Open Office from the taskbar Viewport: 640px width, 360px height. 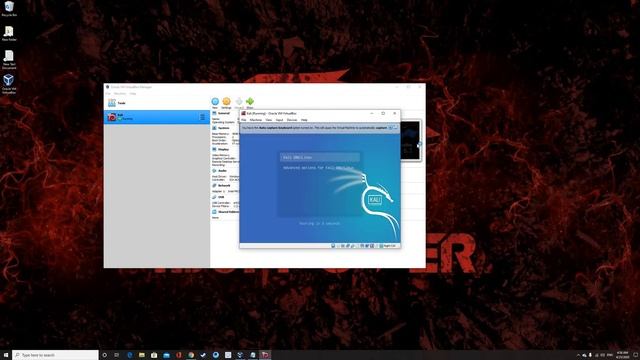click(178, 355)
